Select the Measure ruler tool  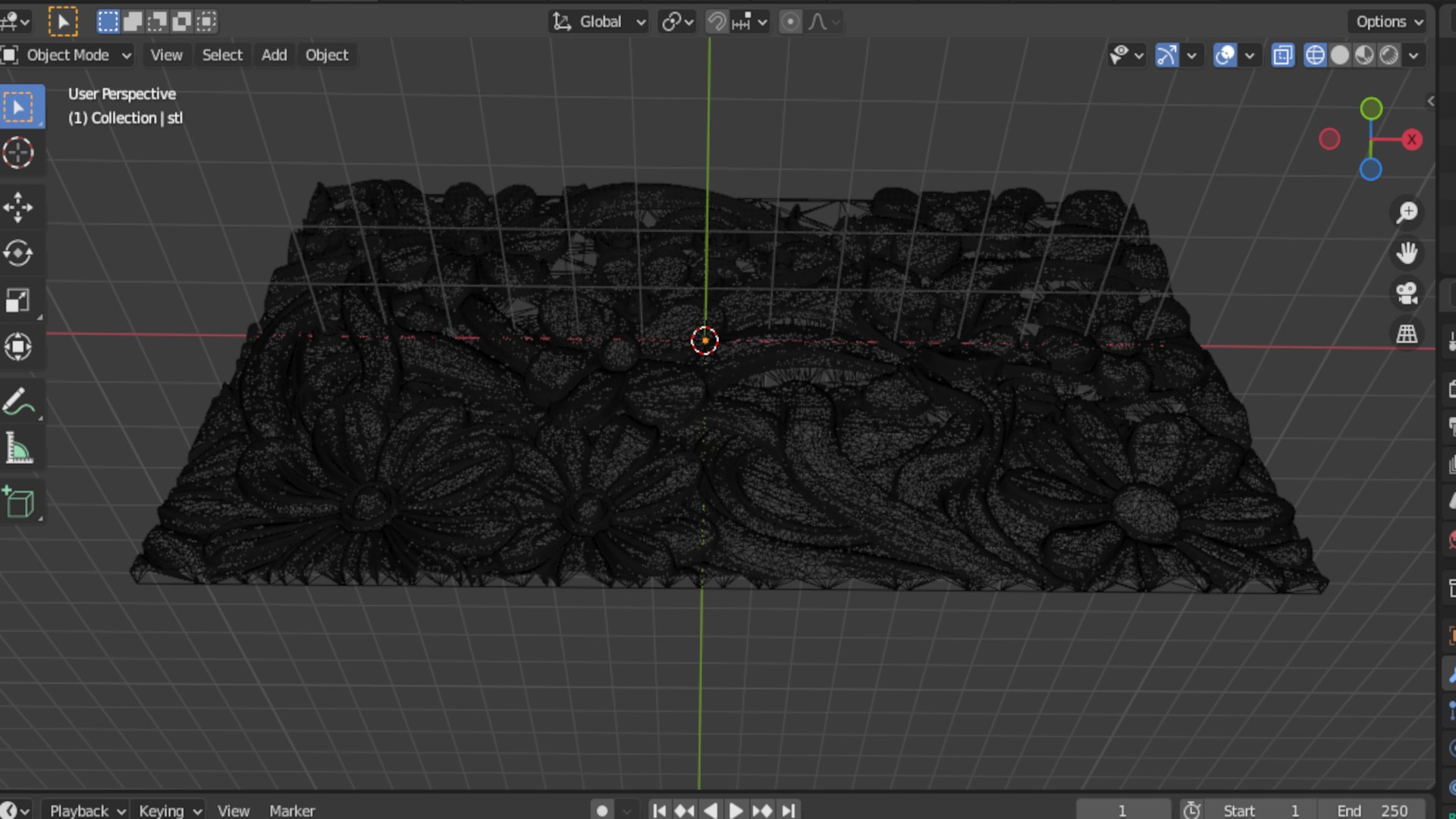[19, 448]
